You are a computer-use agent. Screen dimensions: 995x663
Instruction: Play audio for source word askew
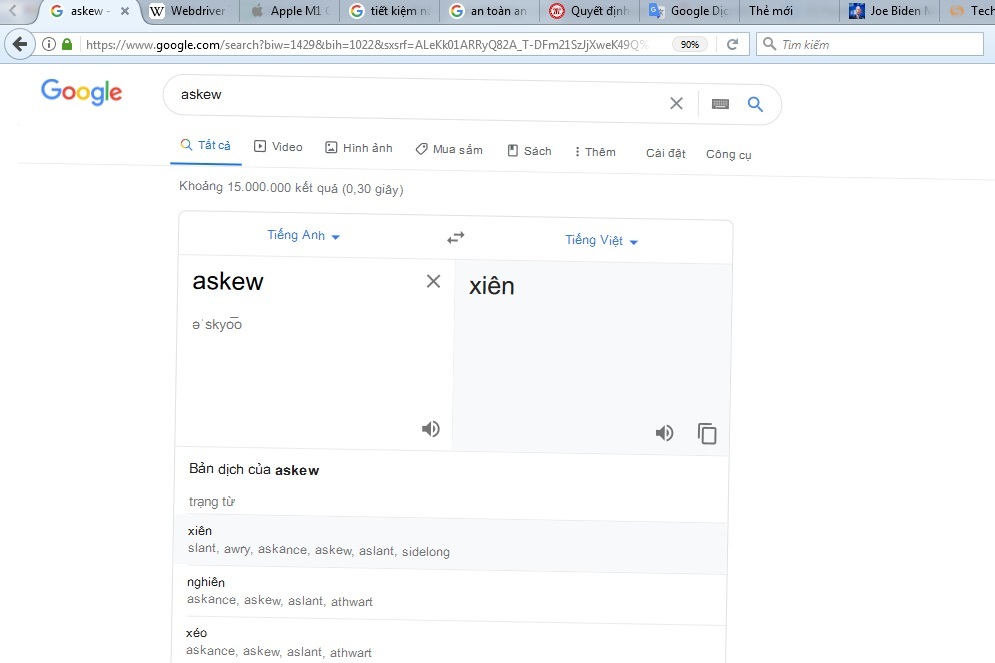click(x=430, y=429)
